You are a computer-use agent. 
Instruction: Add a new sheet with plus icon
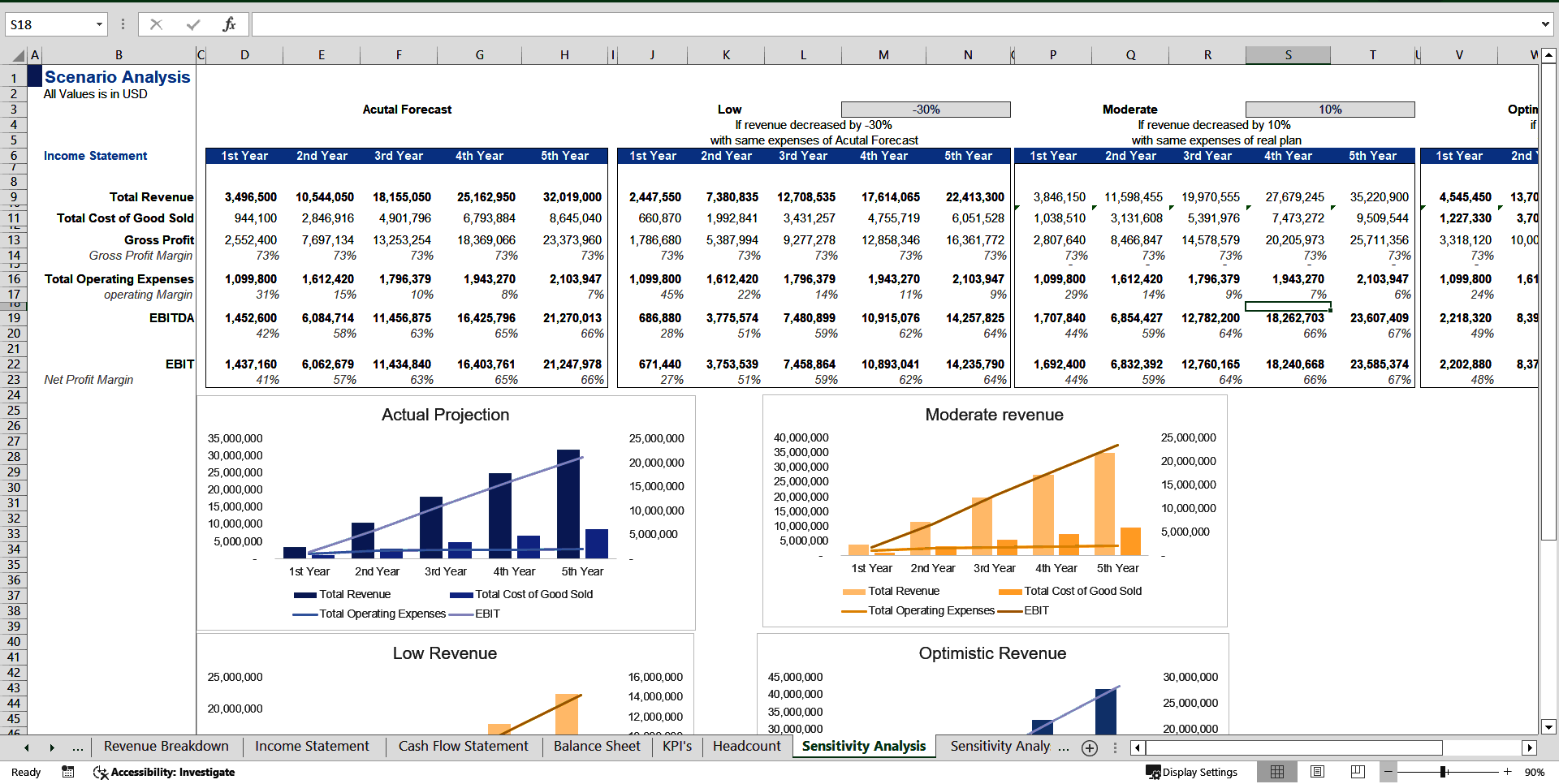pyautogui.click(x=1090, y=747)
